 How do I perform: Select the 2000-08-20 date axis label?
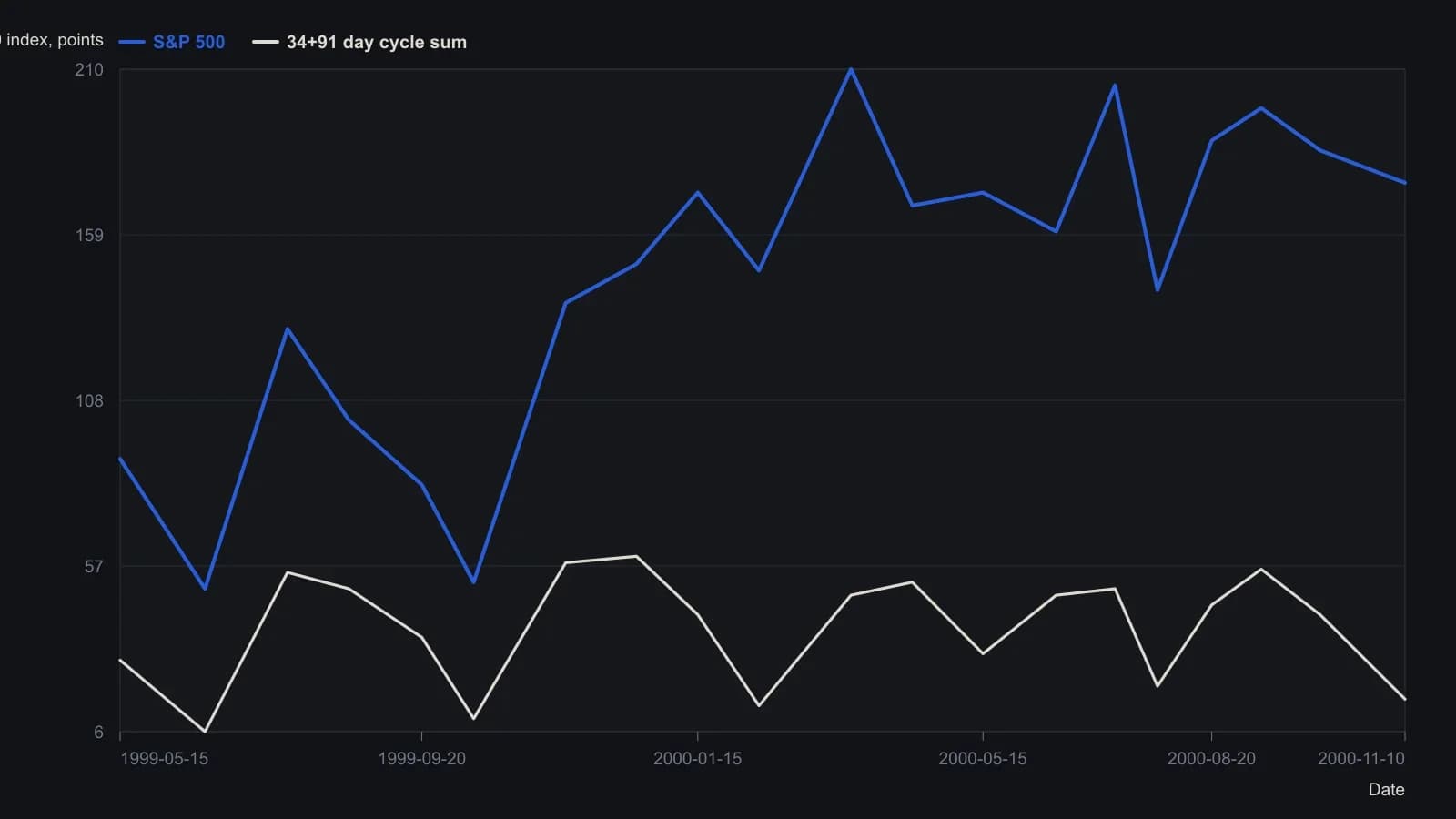click(x=1211, y=759)
